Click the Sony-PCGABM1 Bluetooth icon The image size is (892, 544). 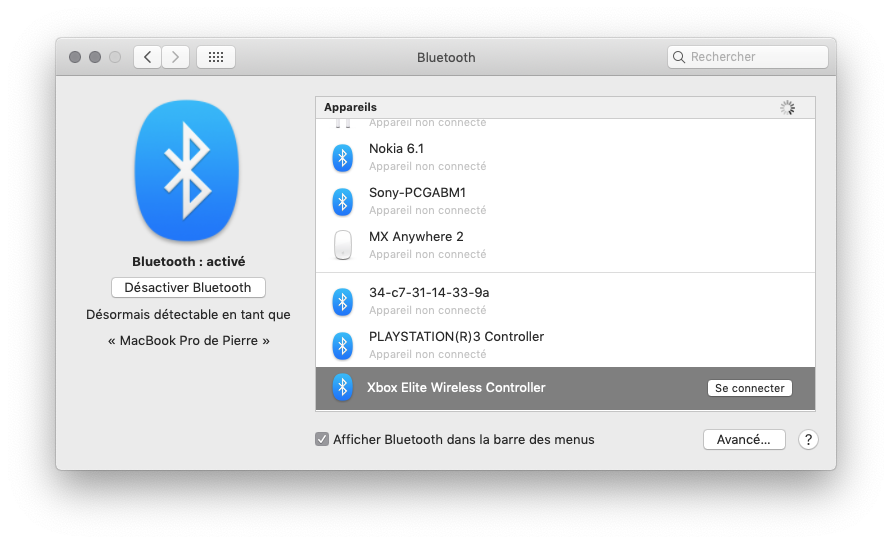(x=342, y=201)
